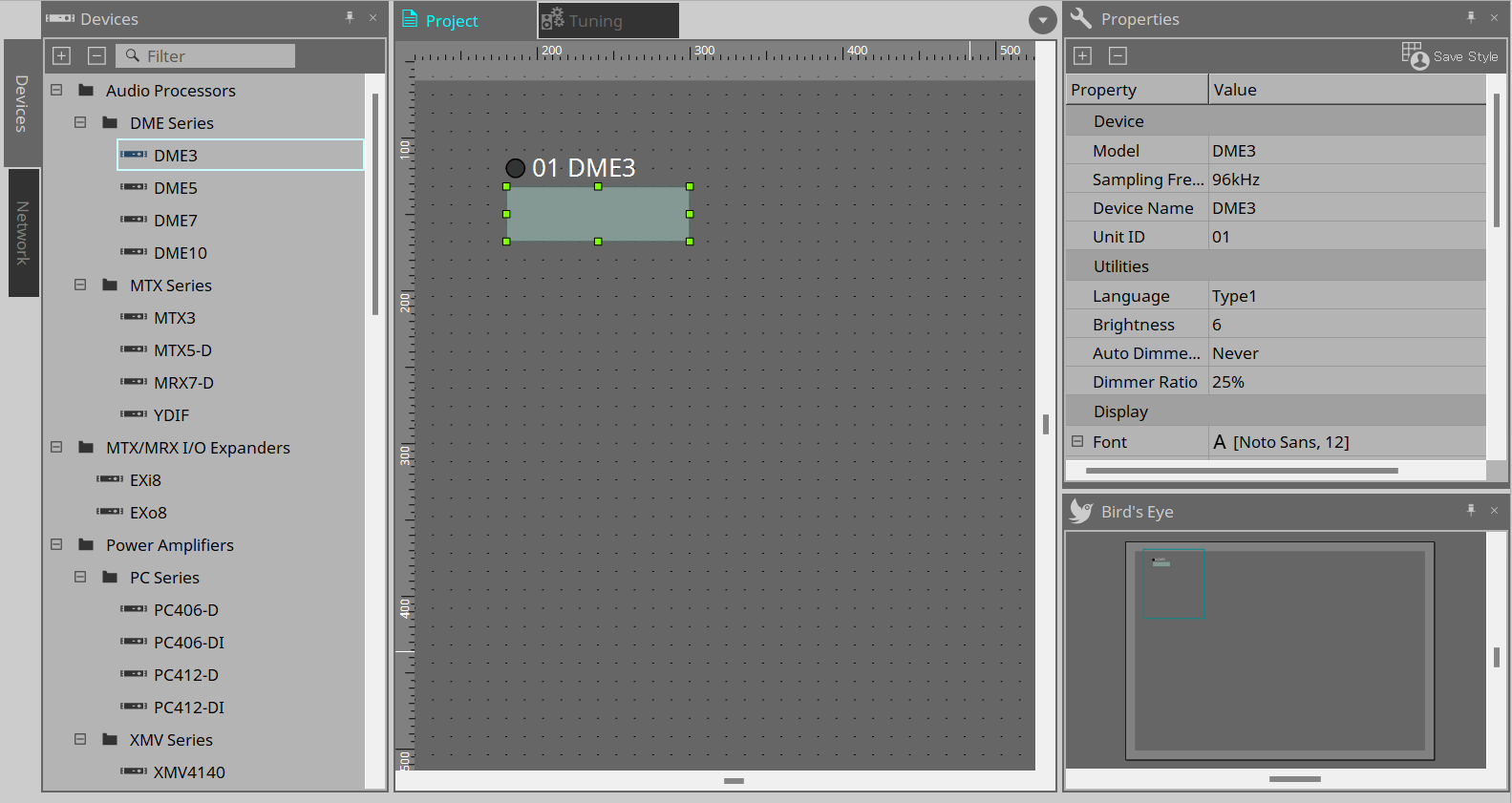The image size is (1512, 803).
Task: Click the Value column header
Action: [x=1347, y=90]
